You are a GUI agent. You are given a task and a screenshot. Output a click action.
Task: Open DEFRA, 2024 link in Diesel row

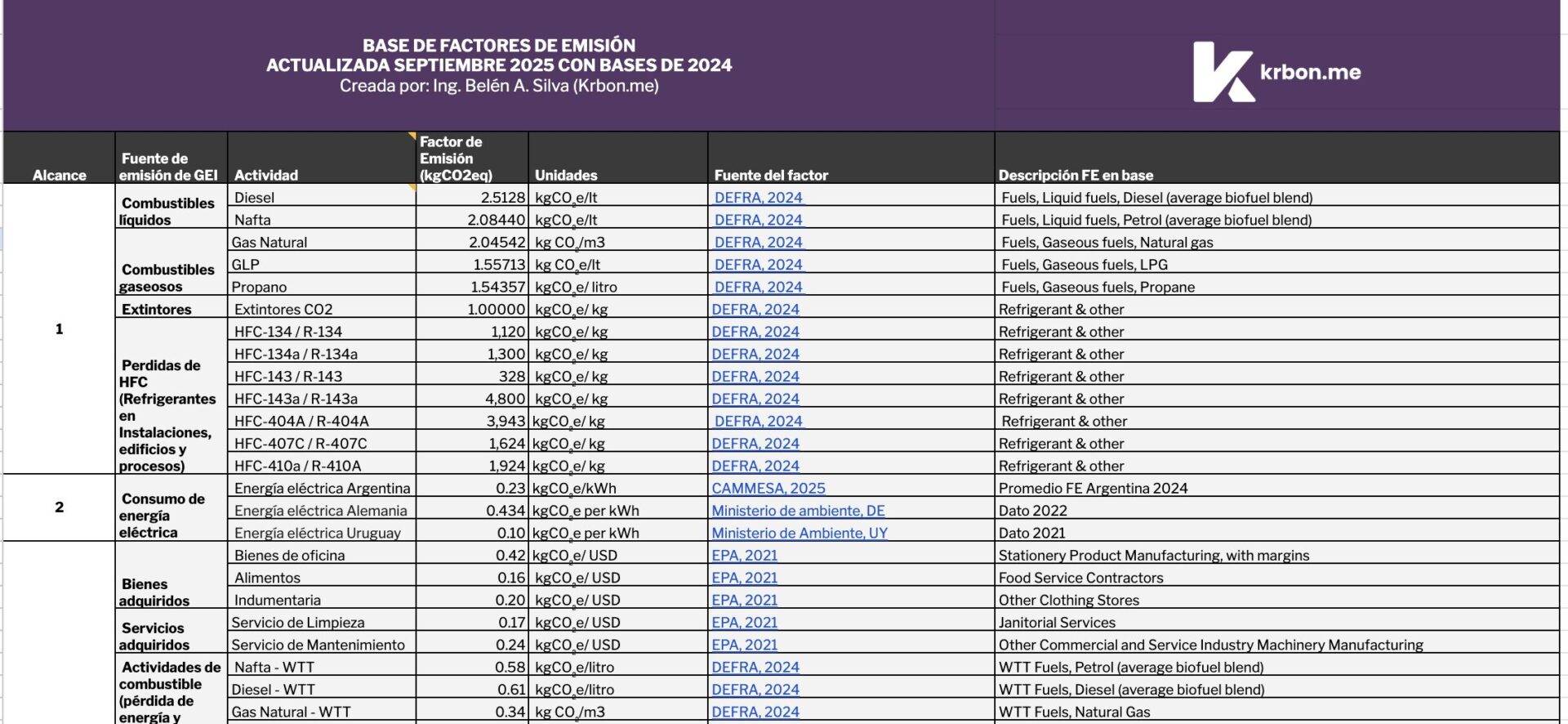coord(758,198)
